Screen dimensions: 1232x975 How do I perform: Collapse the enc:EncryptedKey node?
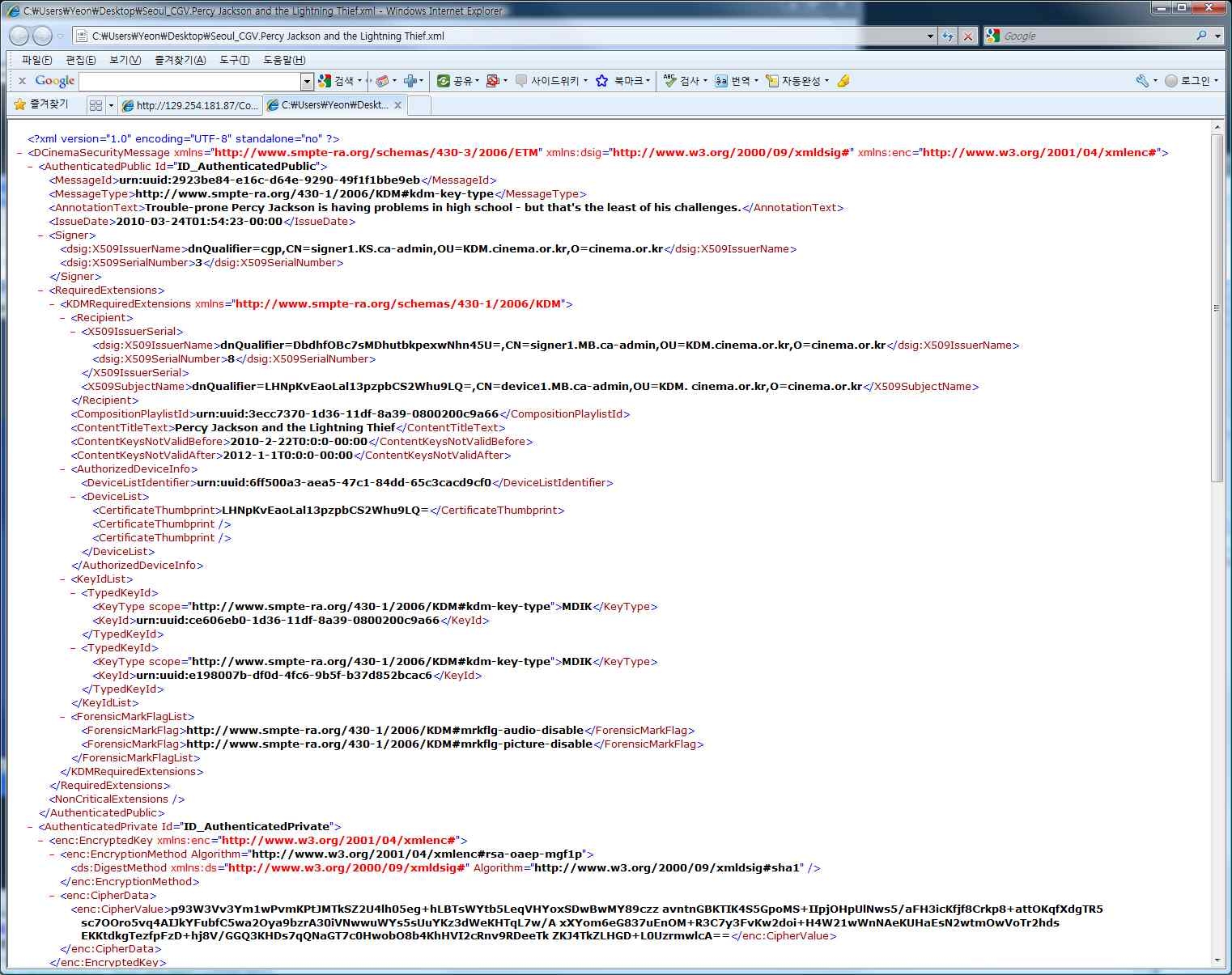[x=40, y=841]
